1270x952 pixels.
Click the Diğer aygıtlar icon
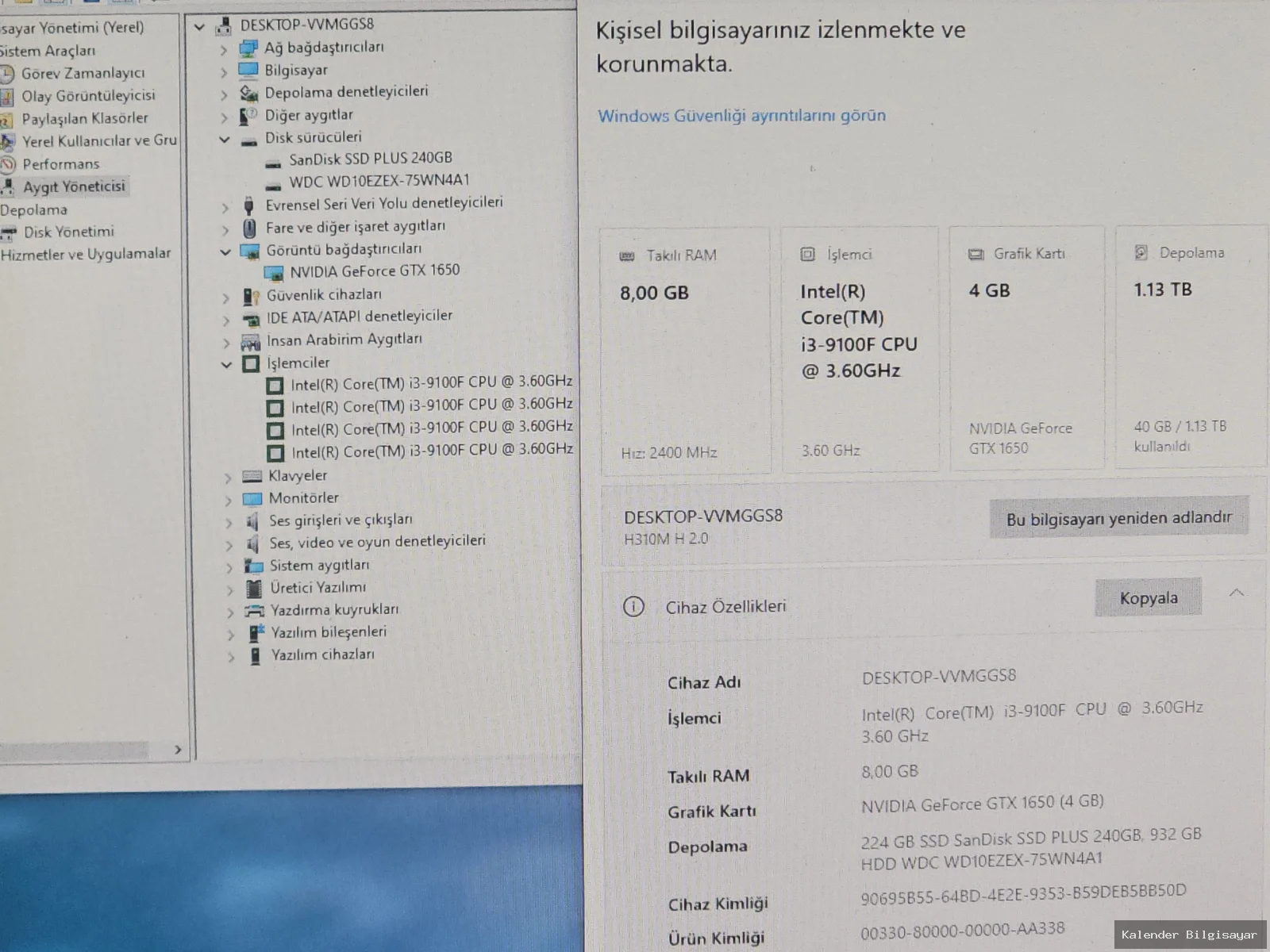click(248, 116)
